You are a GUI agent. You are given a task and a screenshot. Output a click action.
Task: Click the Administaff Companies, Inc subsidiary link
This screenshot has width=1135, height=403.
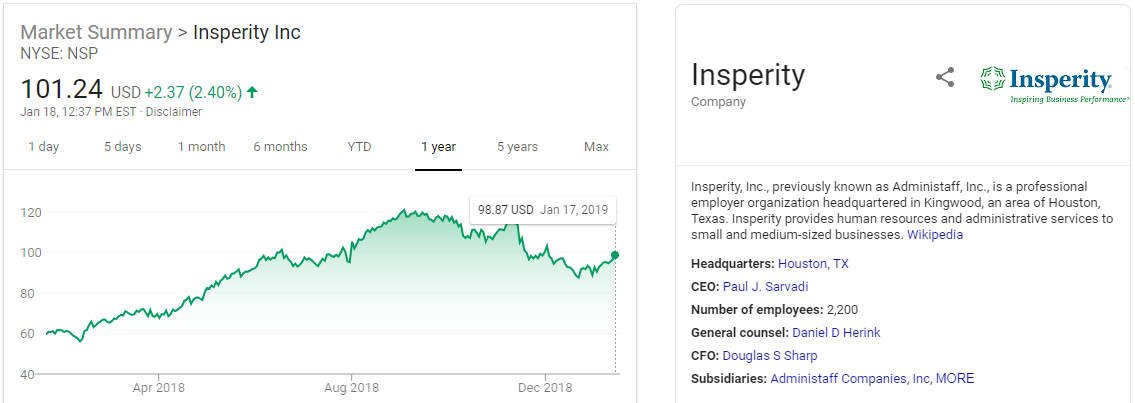(x=849, y=379)
